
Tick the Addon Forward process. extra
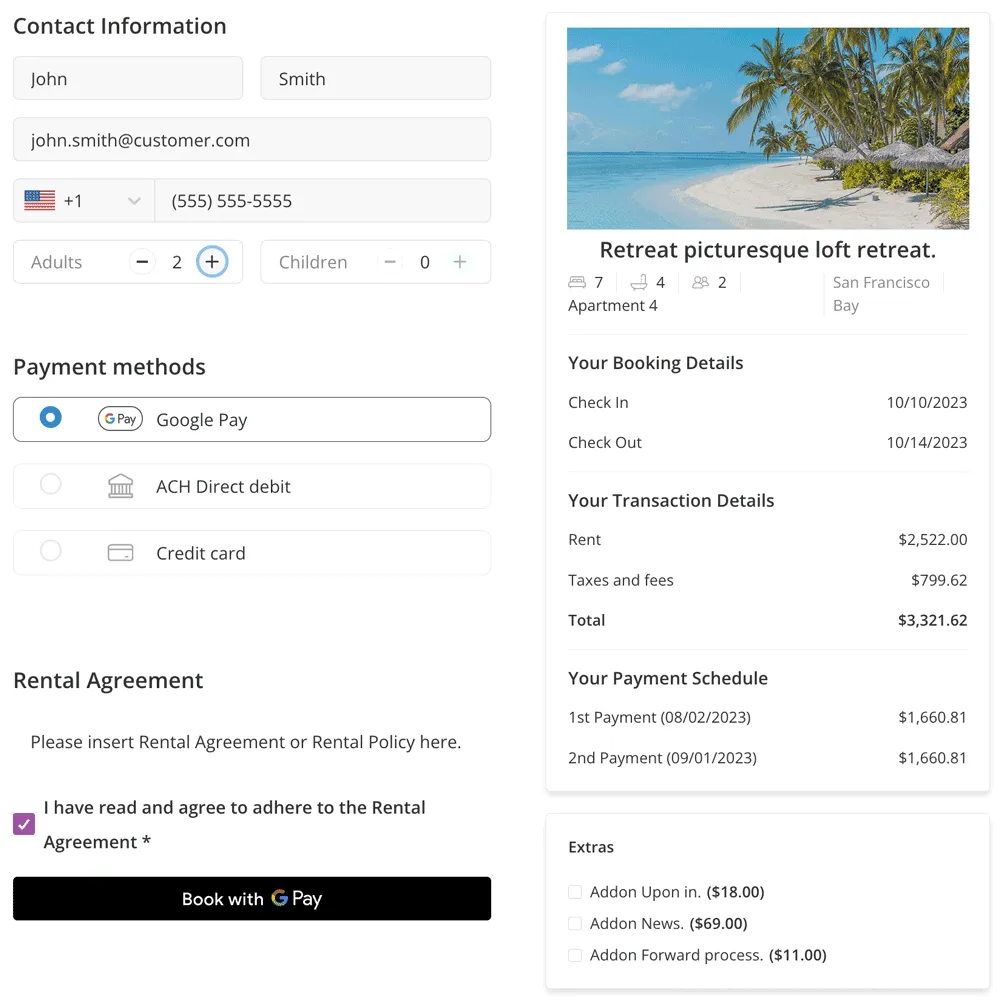(x=575, y=956)
